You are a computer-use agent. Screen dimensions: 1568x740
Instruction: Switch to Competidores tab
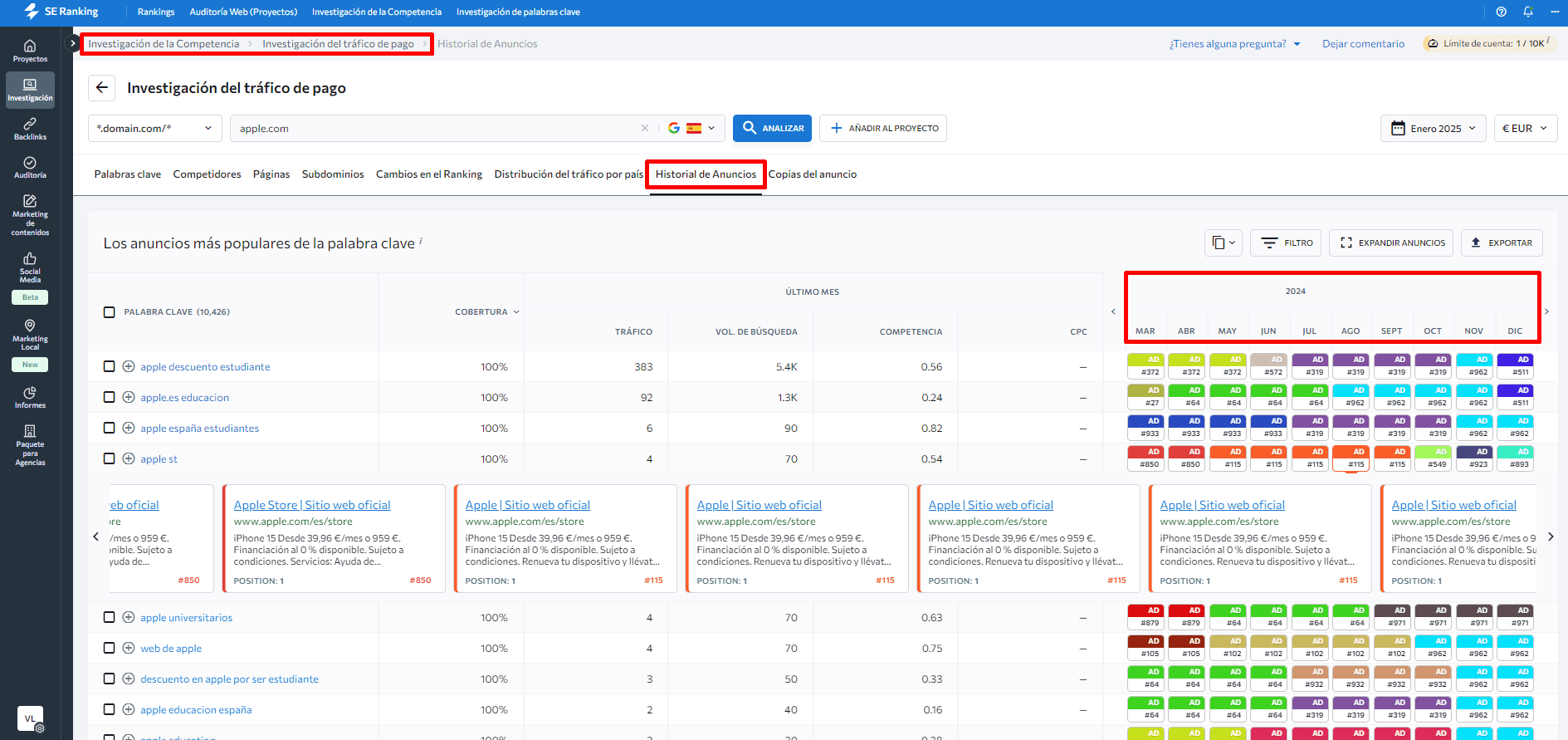pyautogui.click(x=207, y=174)
